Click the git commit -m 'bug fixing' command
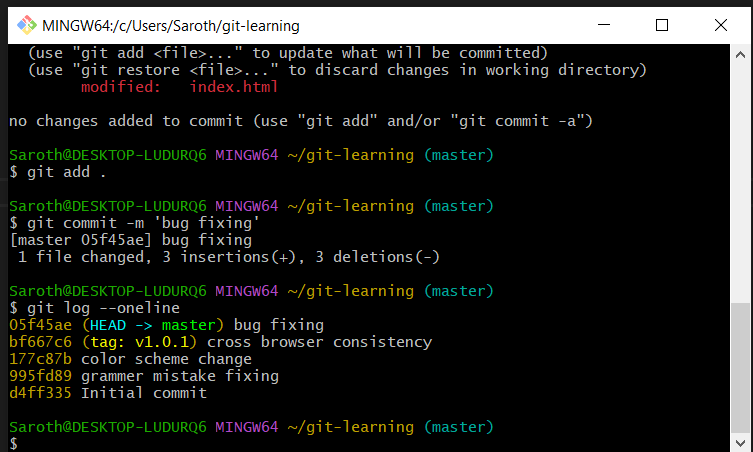753x452 pixels. point(134,223)
